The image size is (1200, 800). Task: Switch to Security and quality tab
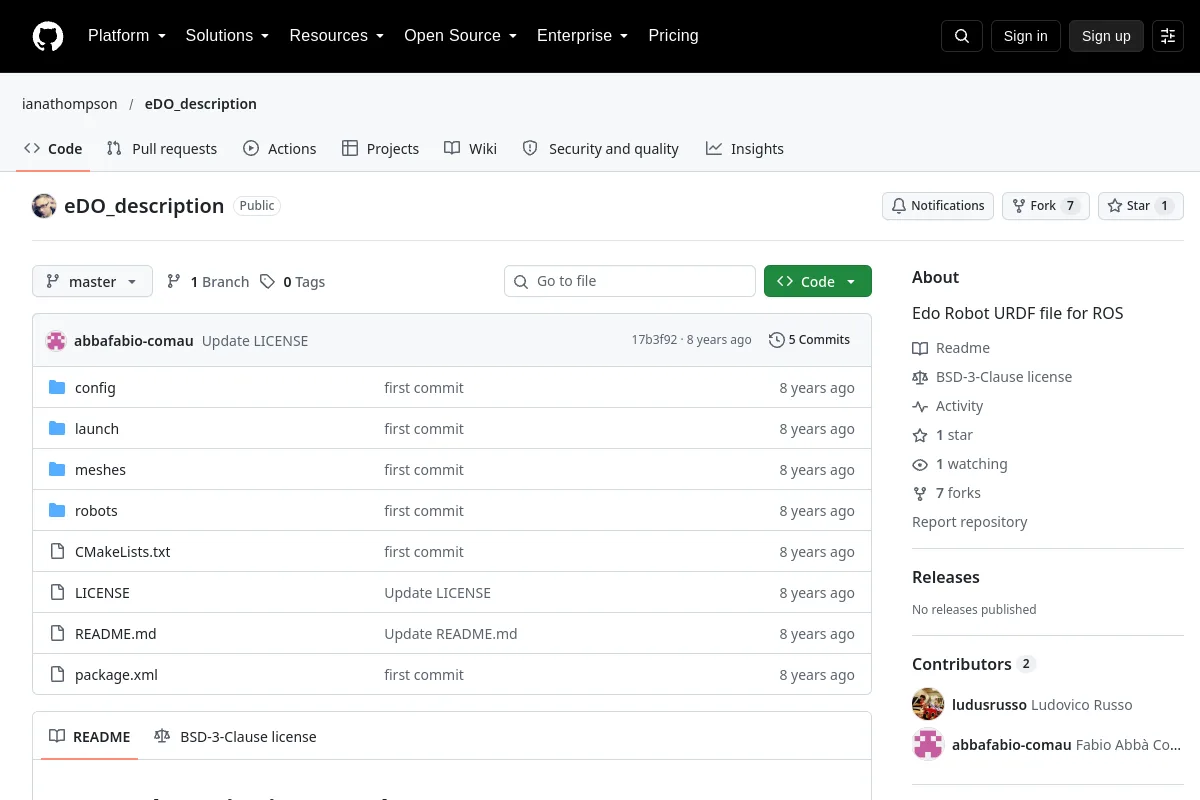click(601, 149)
